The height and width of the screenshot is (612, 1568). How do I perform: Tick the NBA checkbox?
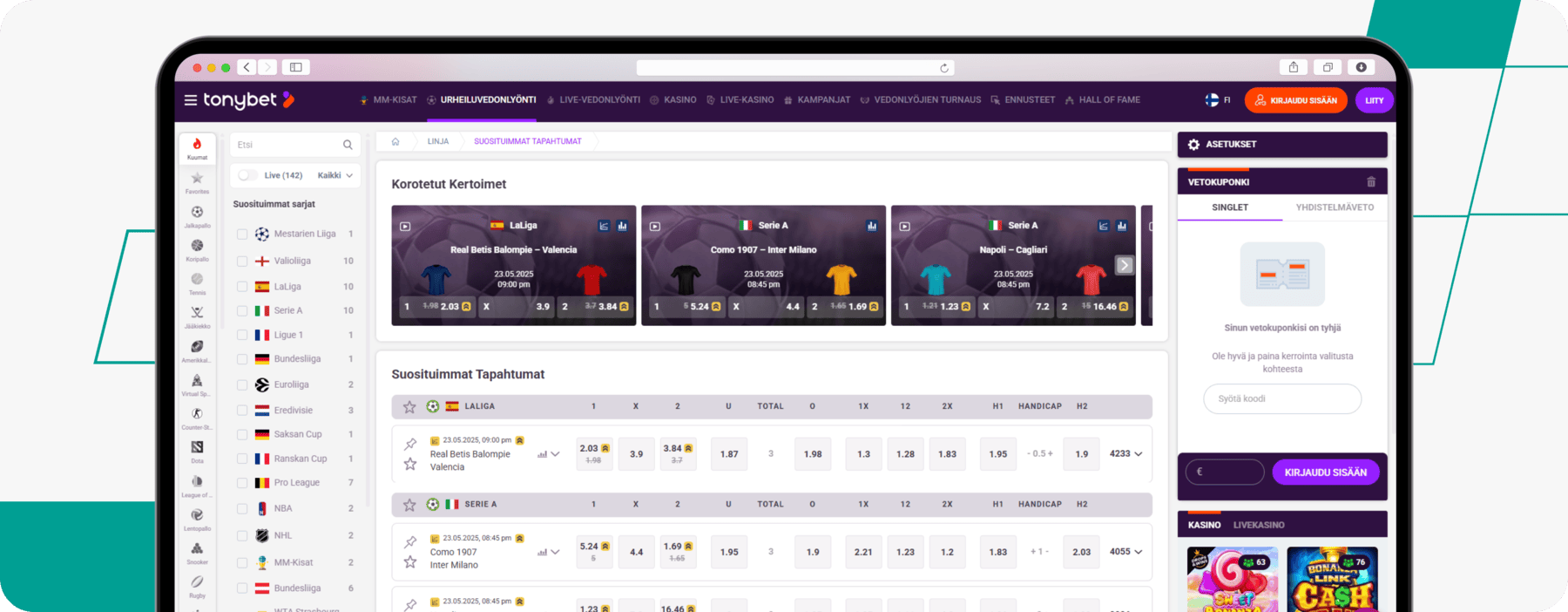242,509
